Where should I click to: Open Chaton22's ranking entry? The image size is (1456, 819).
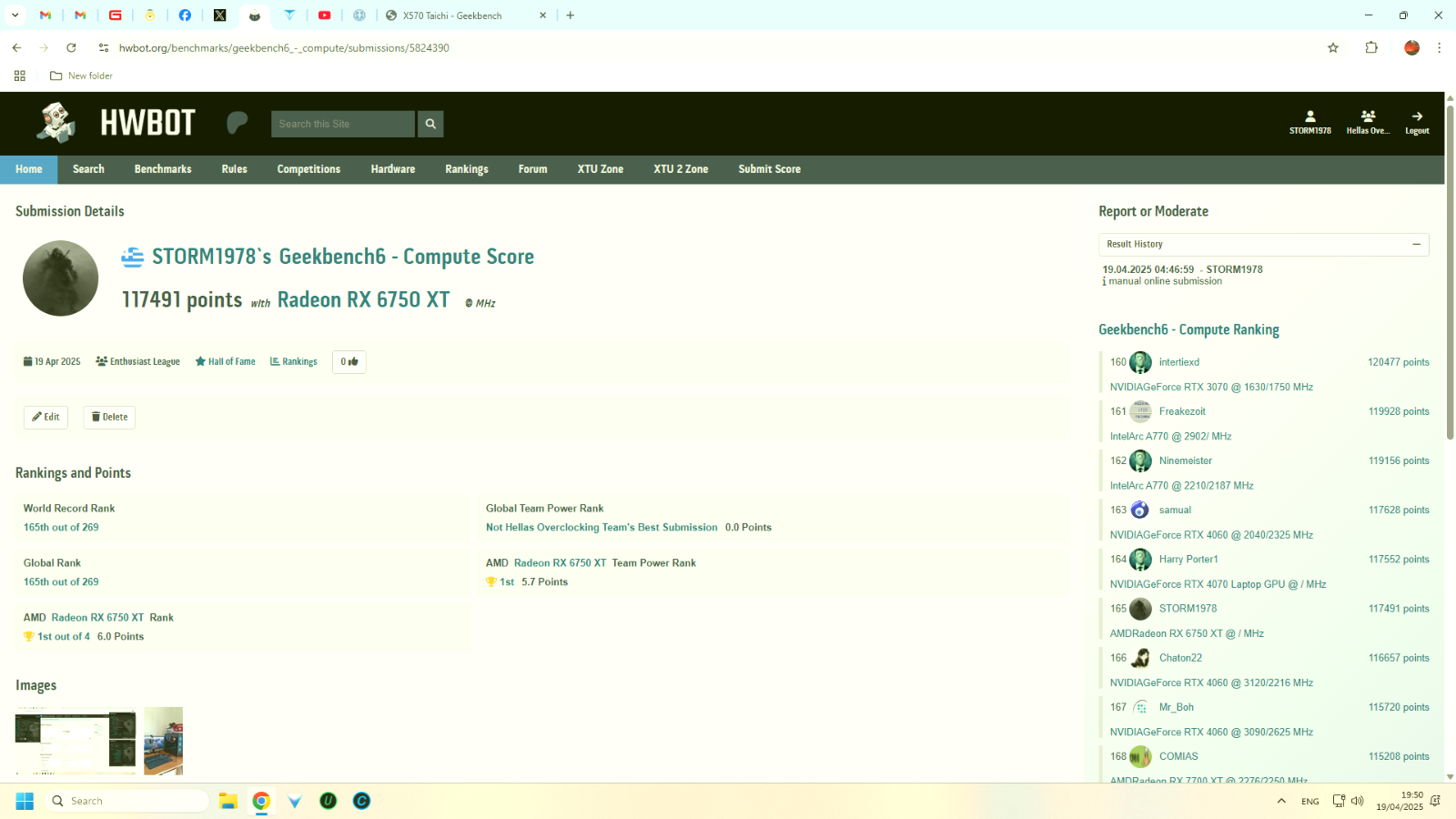[x=1180, y=658]
